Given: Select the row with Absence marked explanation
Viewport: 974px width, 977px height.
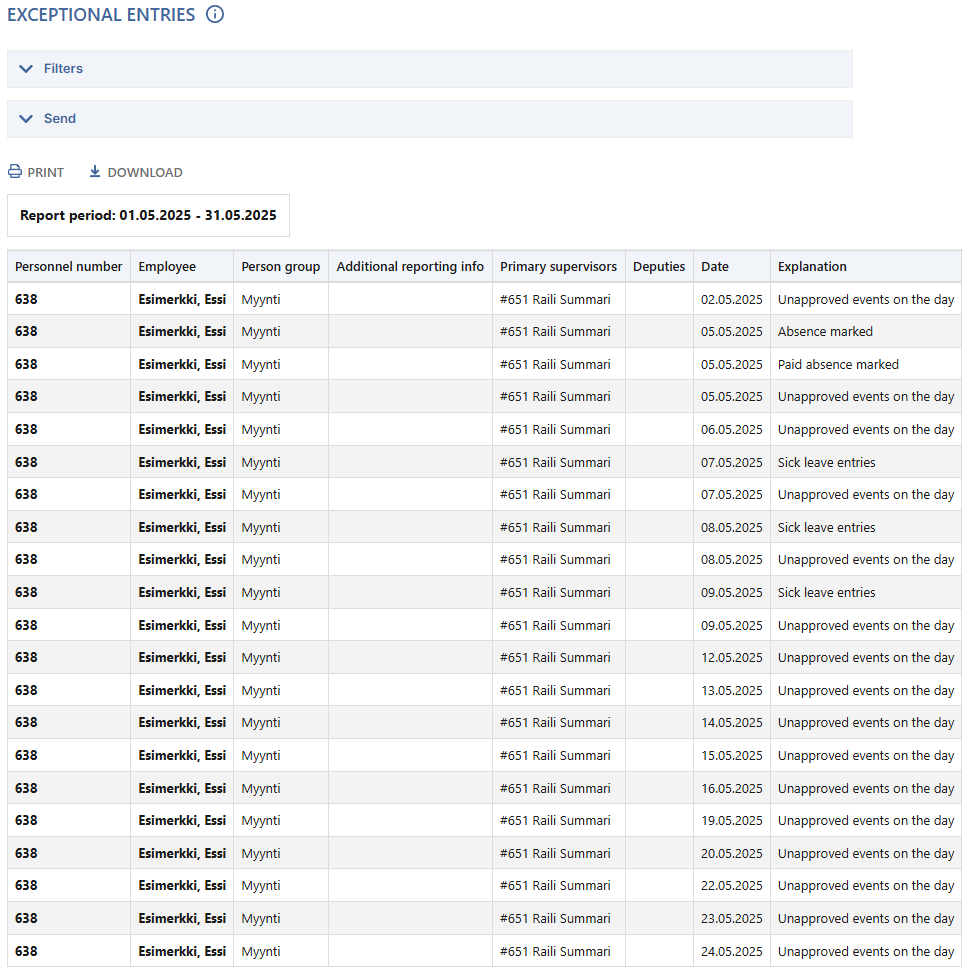Looking at the screenshot, I should 484,331.
